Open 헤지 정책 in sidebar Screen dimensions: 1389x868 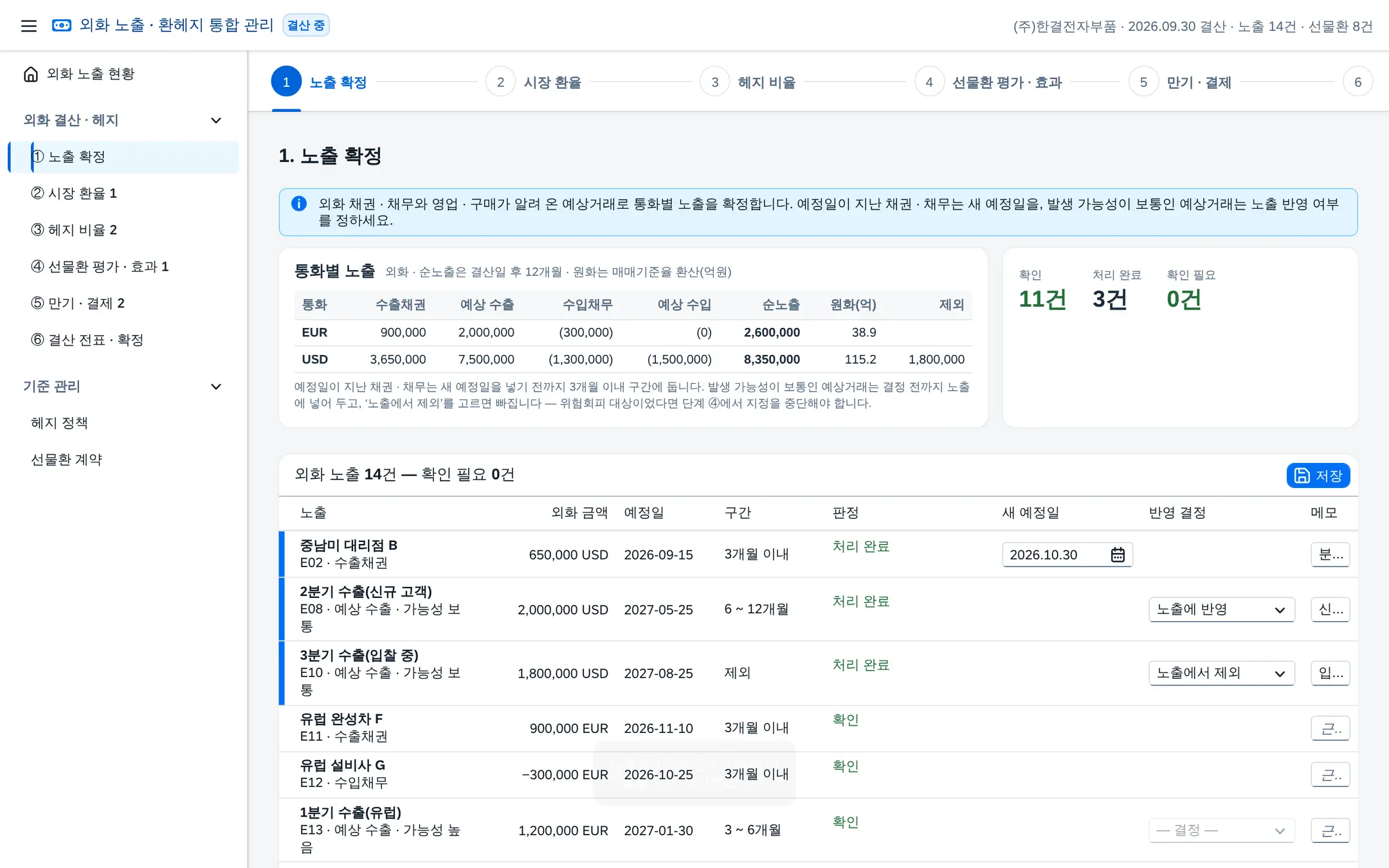click(123, 423)
